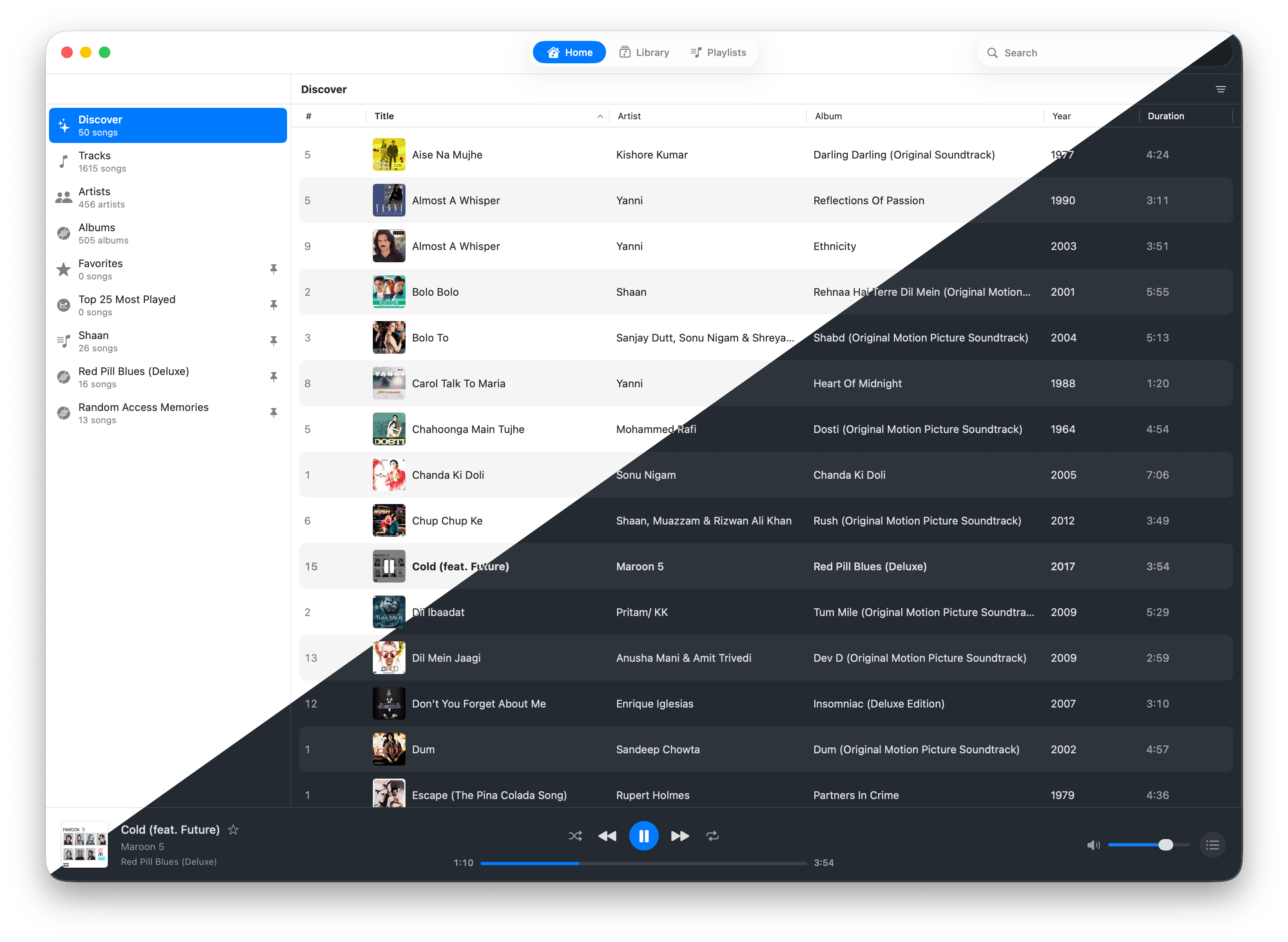The height and width of the screenshot is (942, 1288).
Task: Select the Escape (The Pina Colada Song) title
Action: 489,795
